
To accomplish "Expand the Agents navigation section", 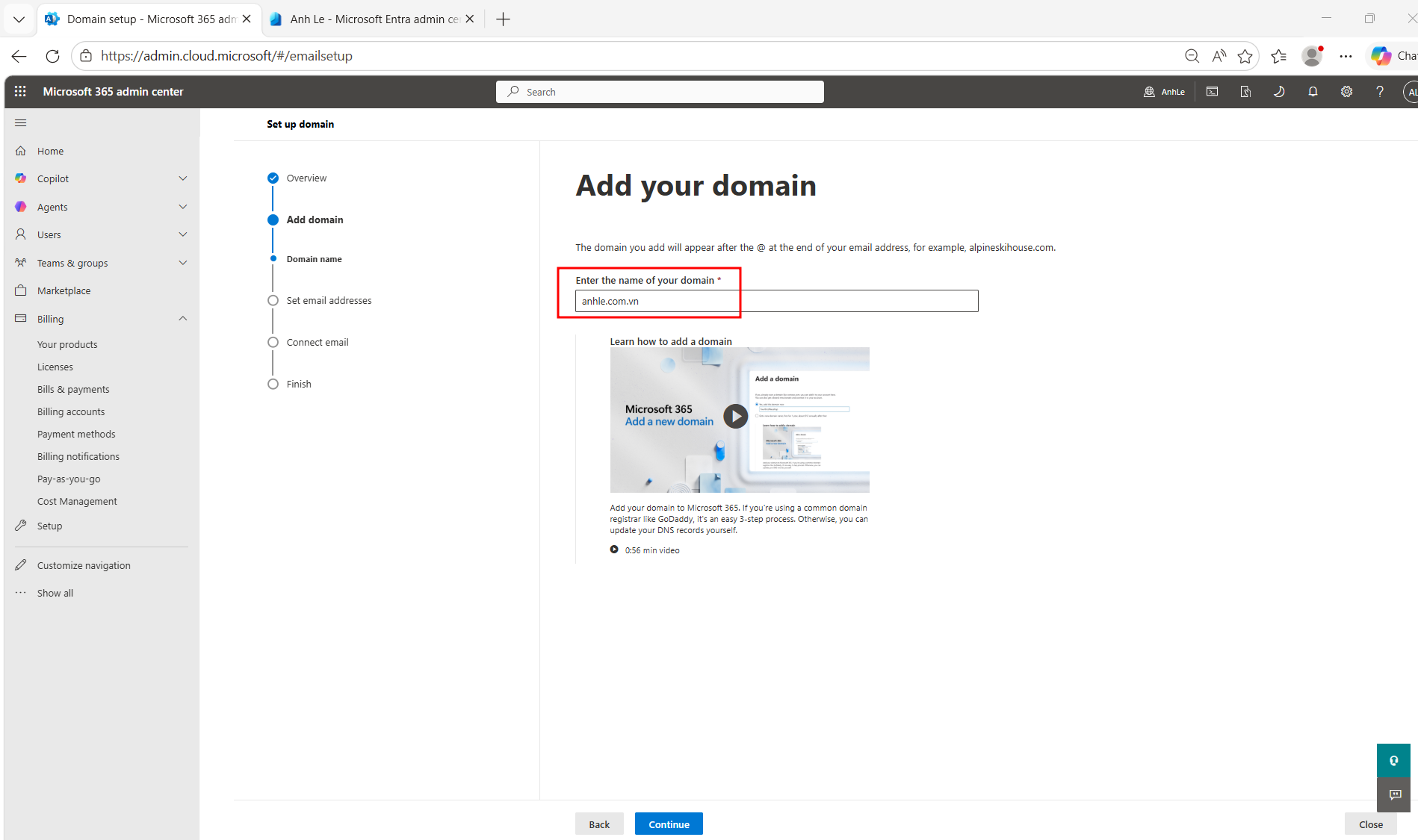I will click(183, 207).
